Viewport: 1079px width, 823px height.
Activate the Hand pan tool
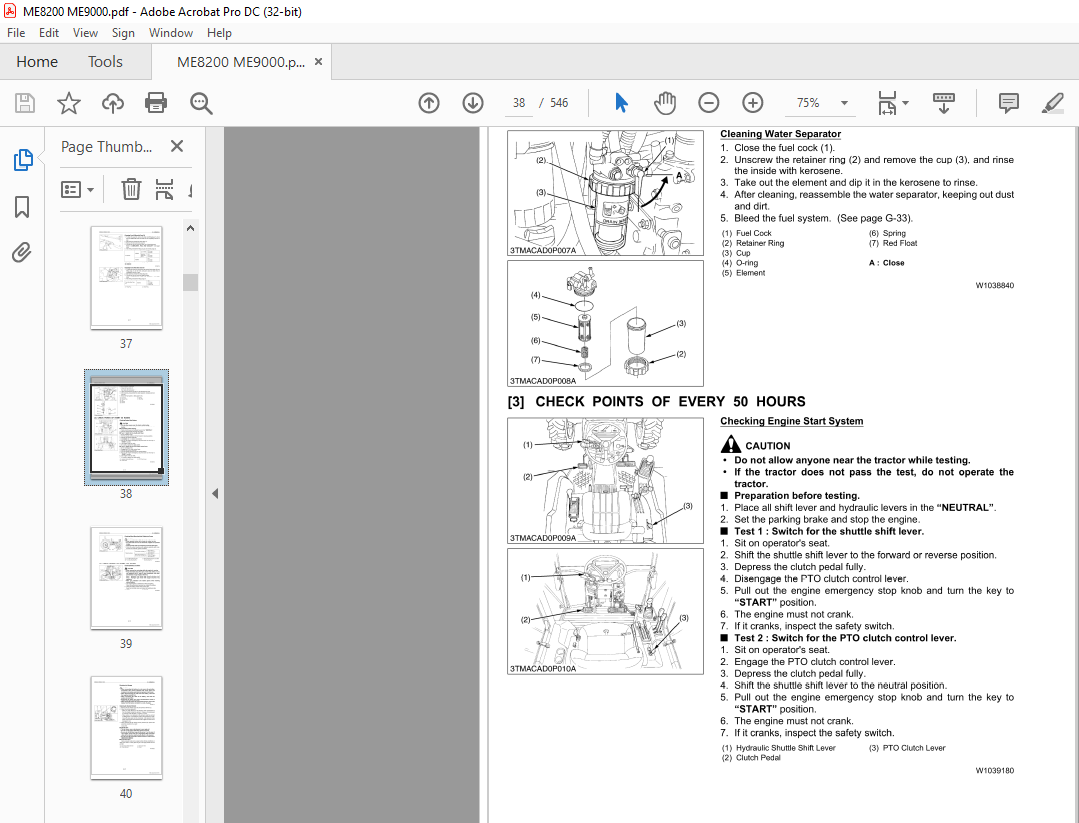665,103
